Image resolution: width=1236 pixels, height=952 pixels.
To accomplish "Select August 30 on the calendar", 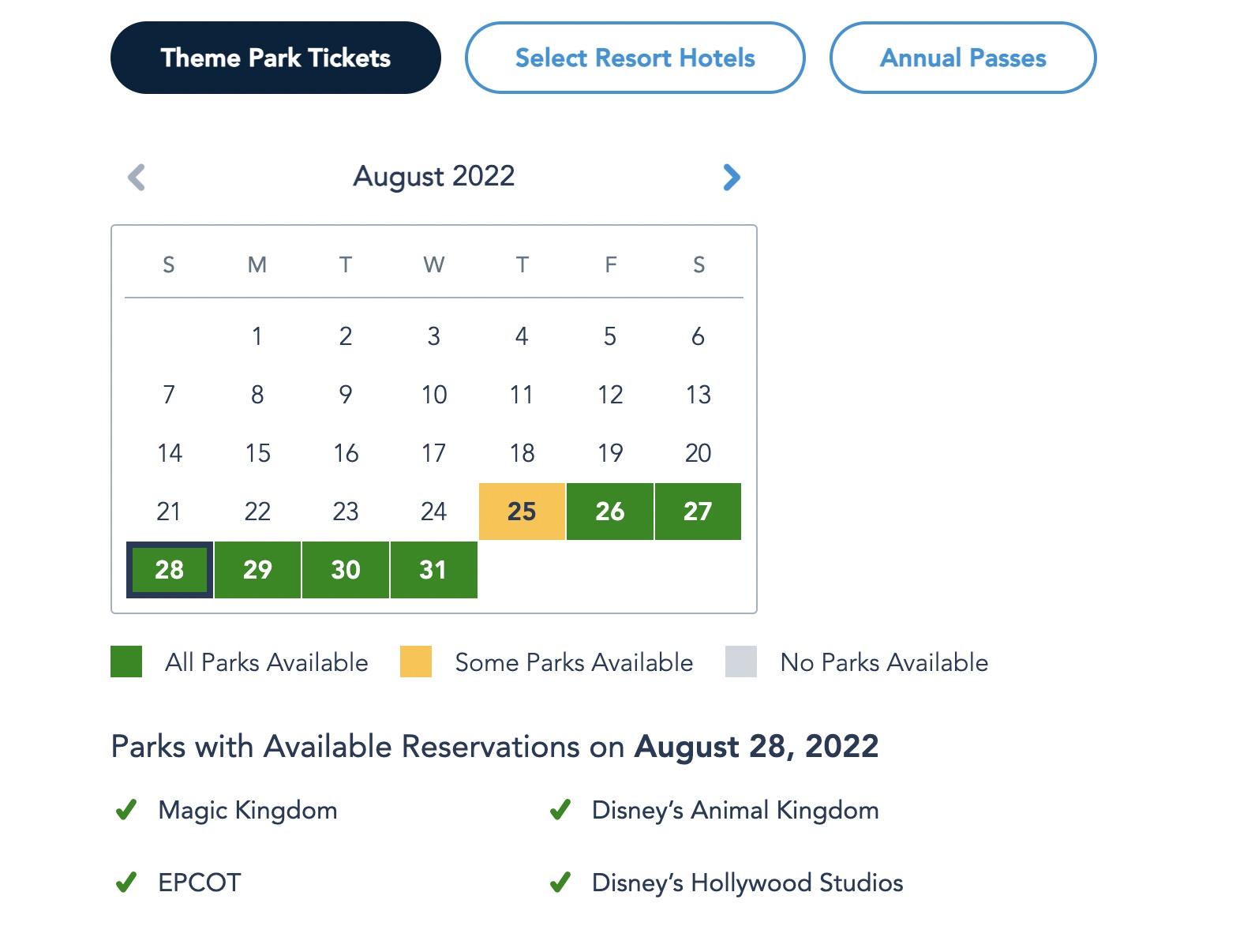I will pyautogui.click(x=346, y=570).
